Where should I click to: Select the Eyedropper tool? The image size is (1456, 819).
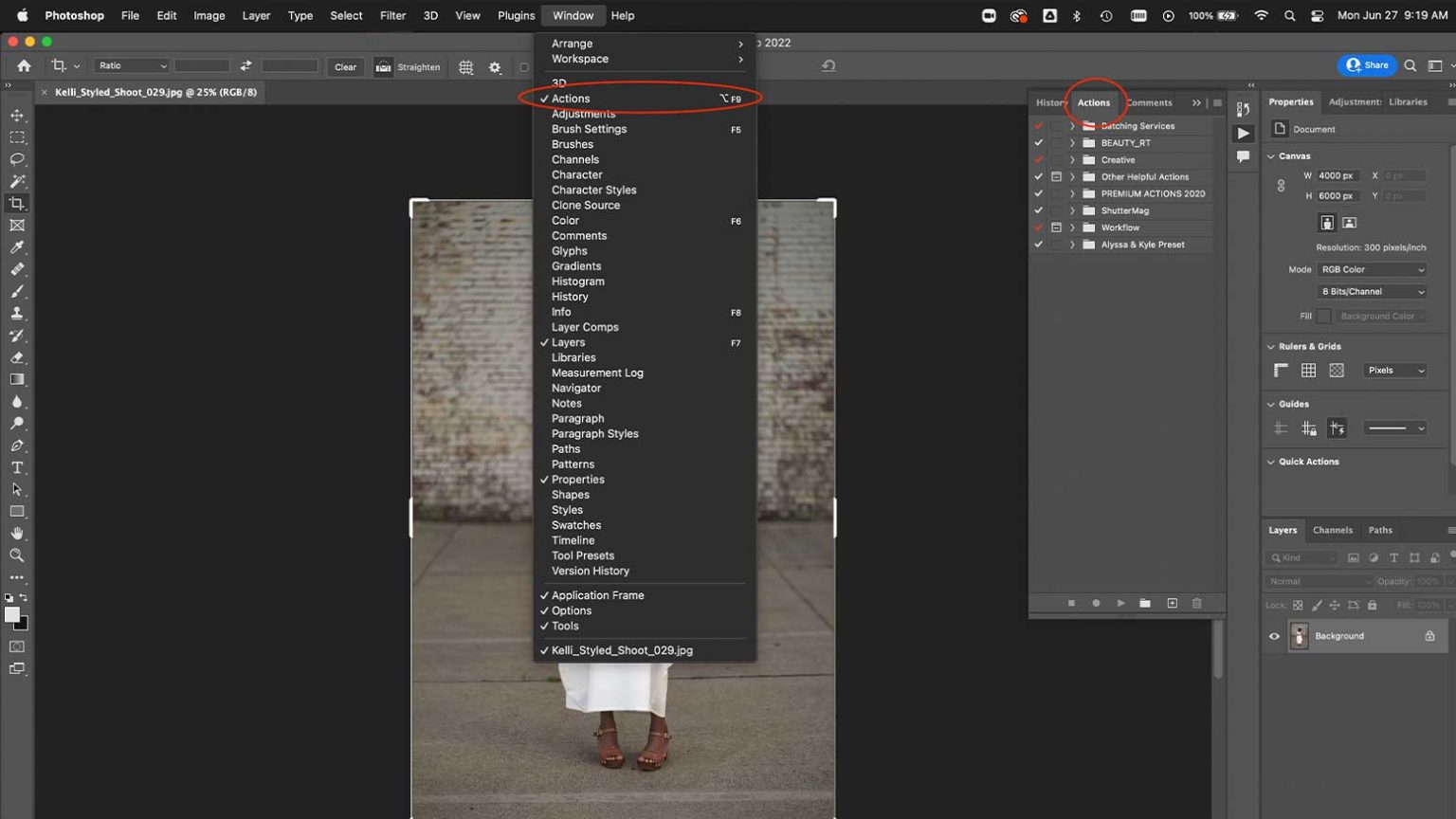click(17, 247)
